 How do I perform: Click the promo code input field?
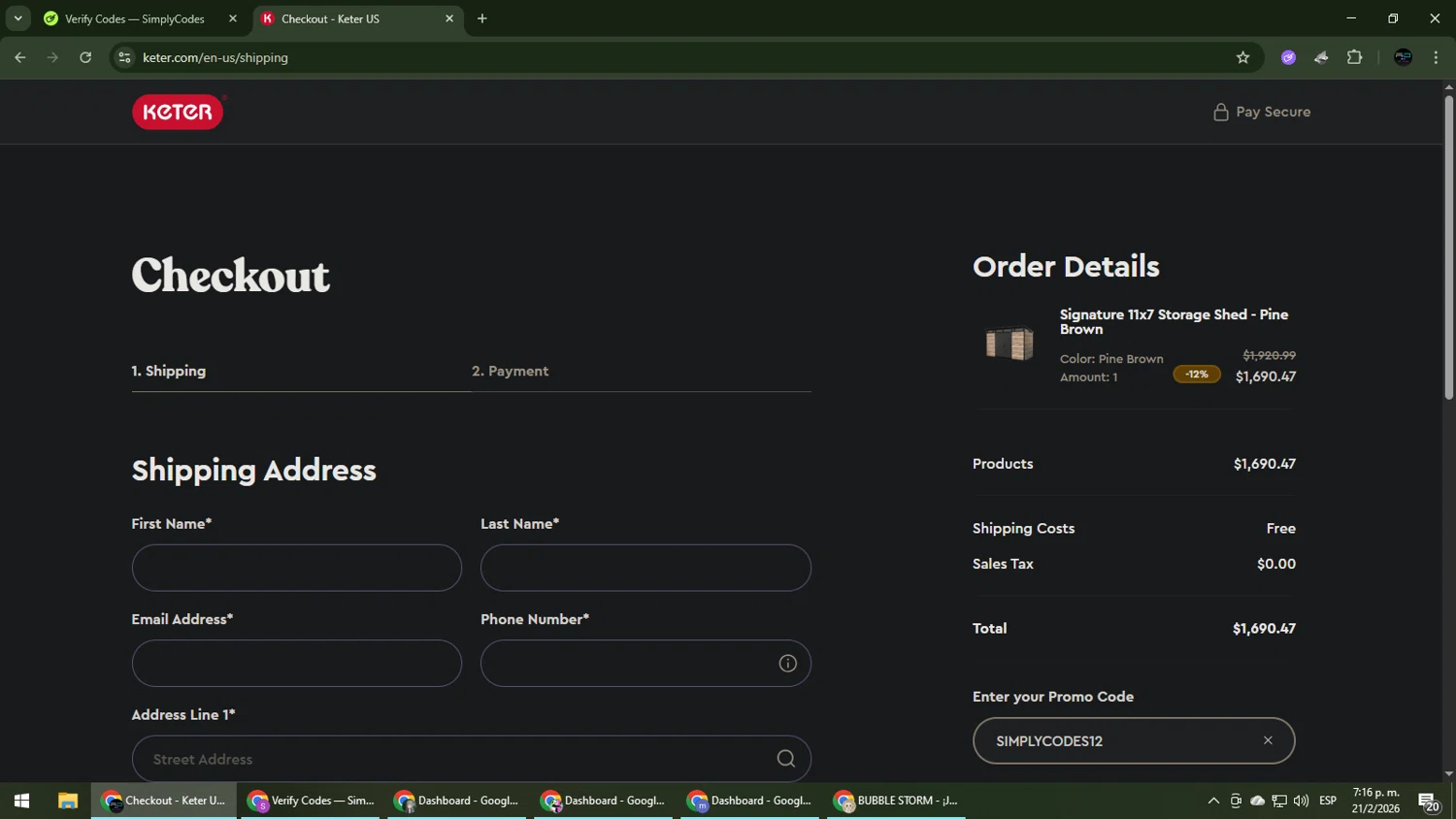point(1134,740)
